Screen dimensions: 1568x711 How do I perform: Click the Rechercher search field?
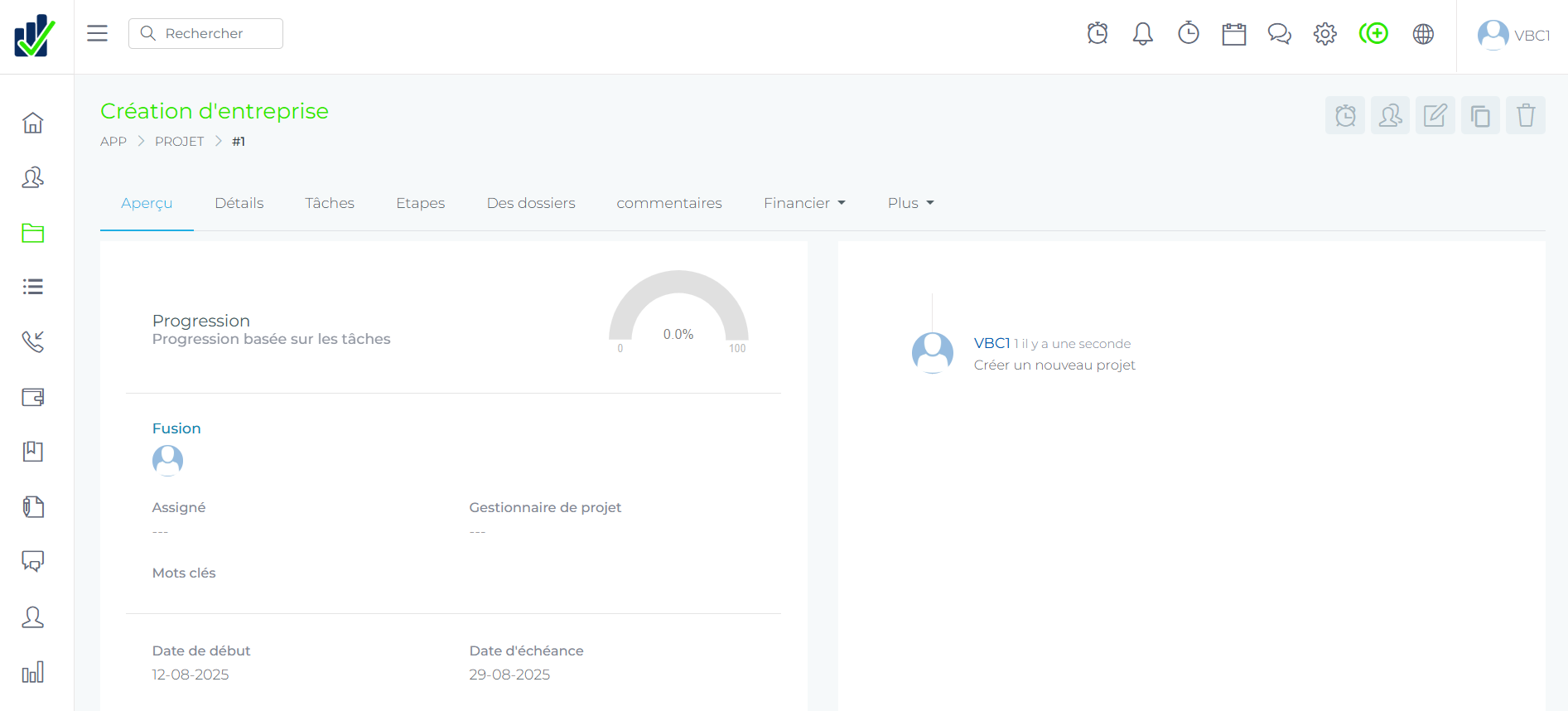205,33
